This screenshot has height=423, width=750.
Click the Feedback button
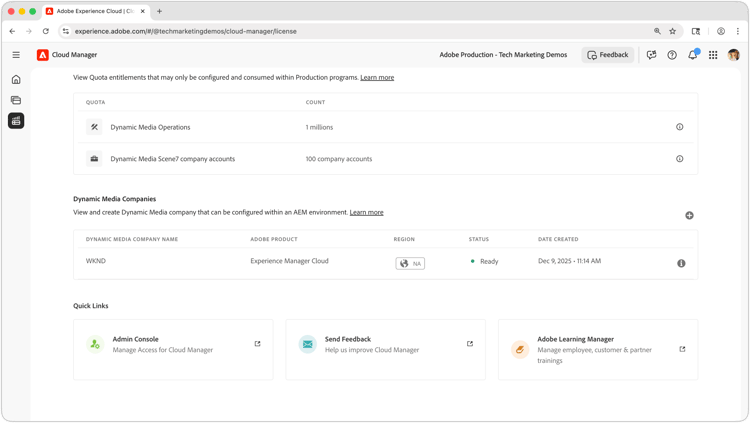(x=608, y=55)
